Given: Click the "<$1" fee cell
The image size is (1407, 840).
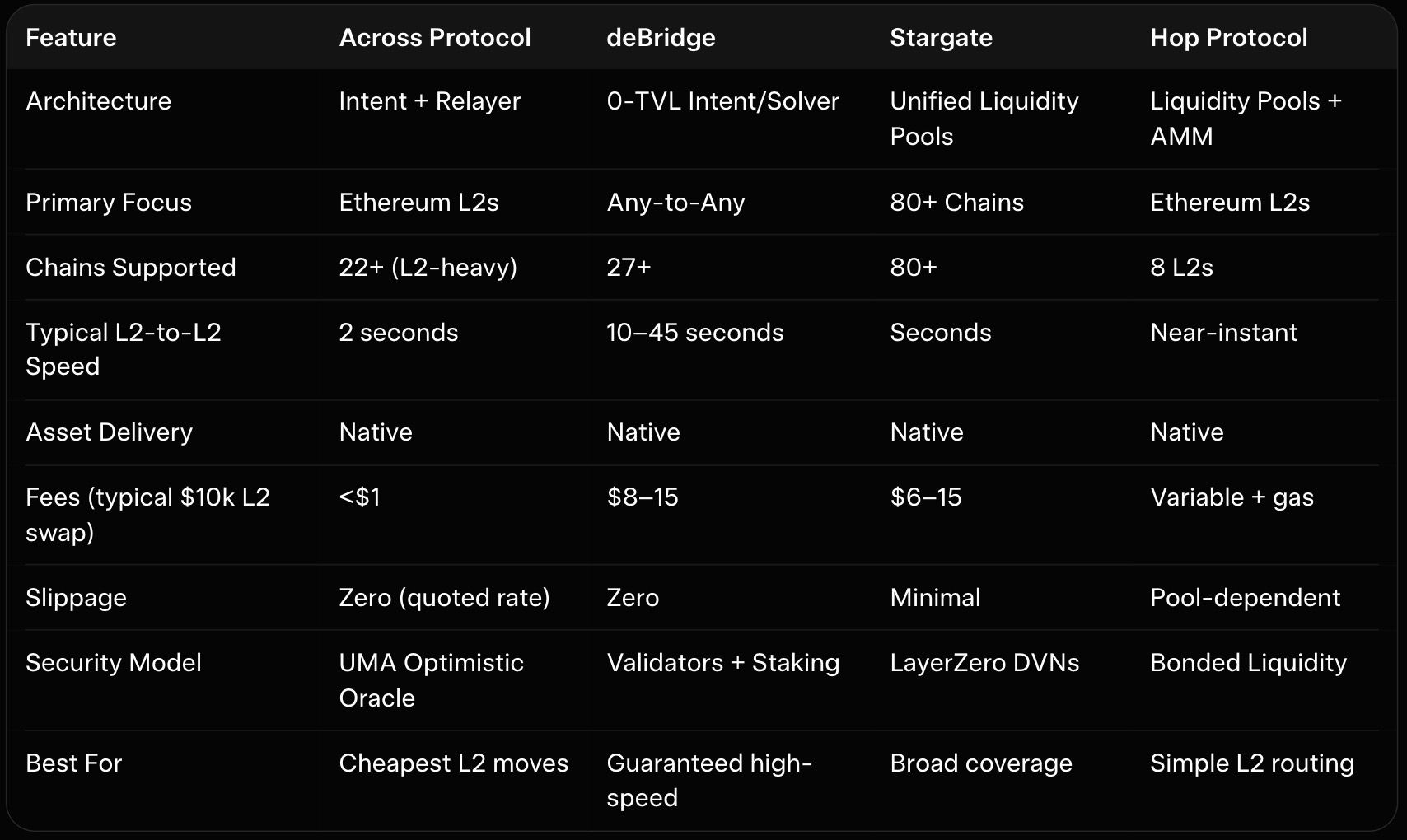Looking at the screenshot, I should pos(359,497).
